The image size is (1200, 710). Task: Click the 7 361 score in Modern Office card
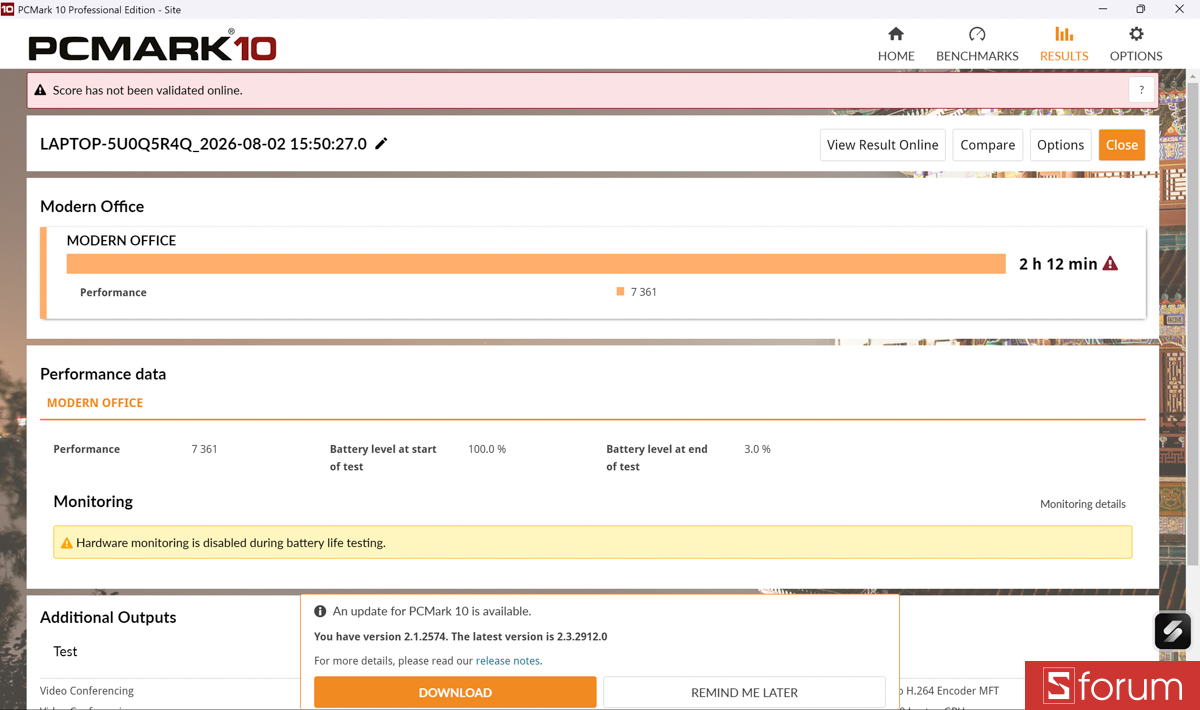pyautogui.click(x=644, y=292)
